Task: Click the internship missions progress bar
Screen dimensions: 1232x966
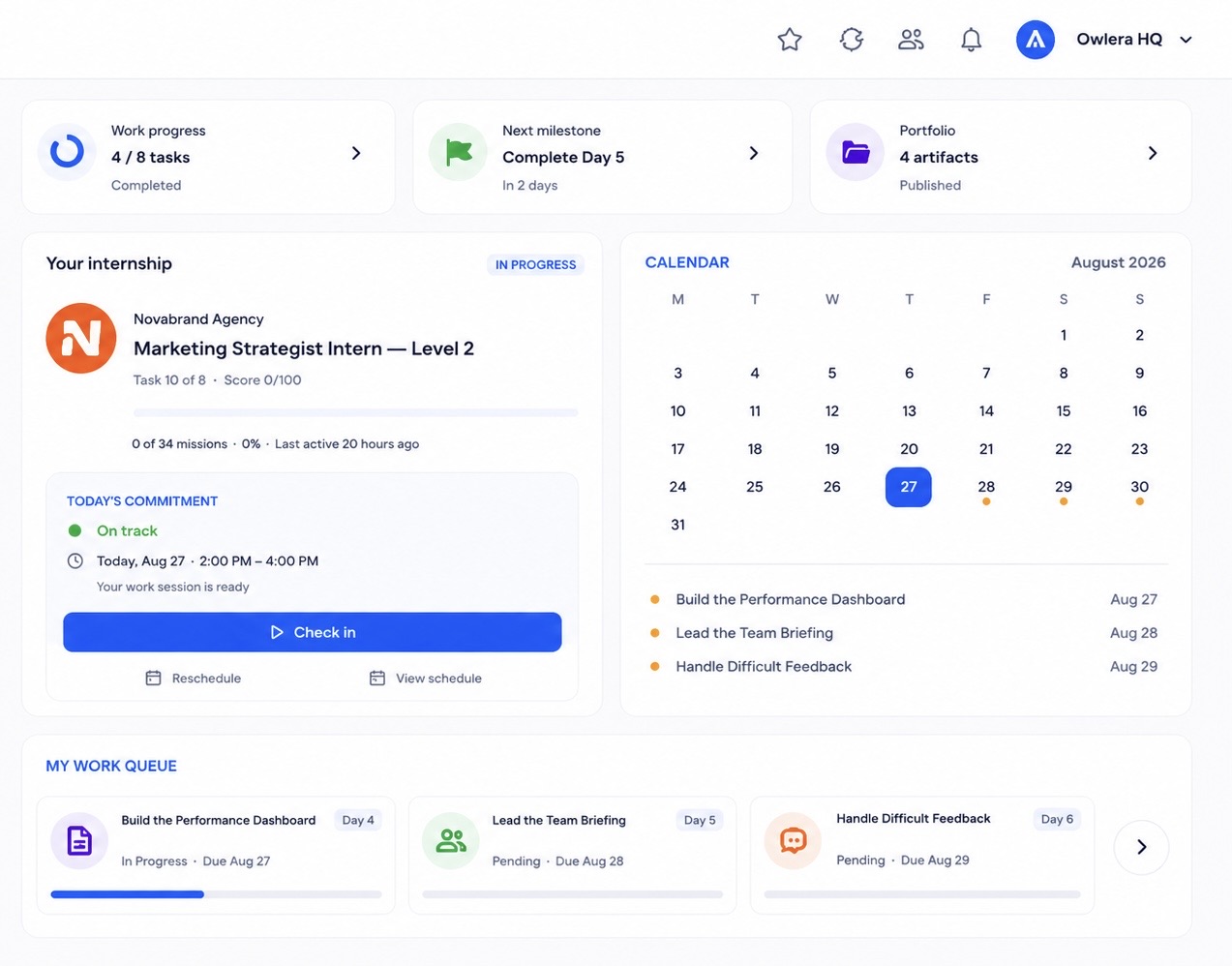Action: tap(355, 412)
